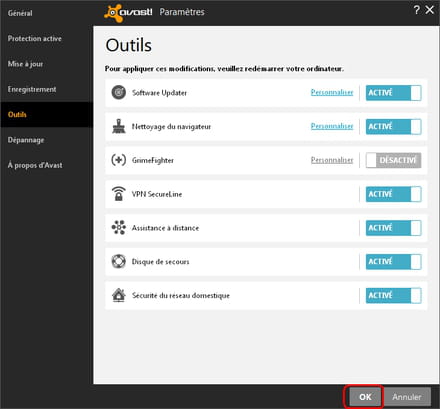This screenshot has height=409, width=440.
Task: Turn off Sécurité du réseau domestique toggle
Action: coord(394,296)
